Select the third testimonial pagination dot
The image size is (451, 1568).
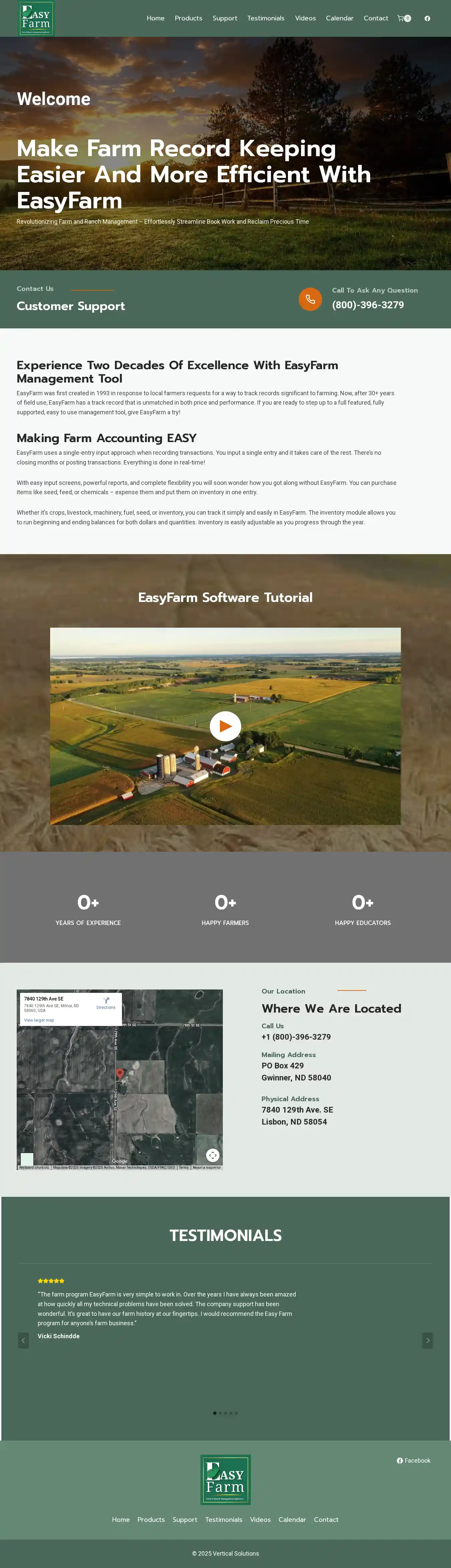click(x=225, y=1413)
